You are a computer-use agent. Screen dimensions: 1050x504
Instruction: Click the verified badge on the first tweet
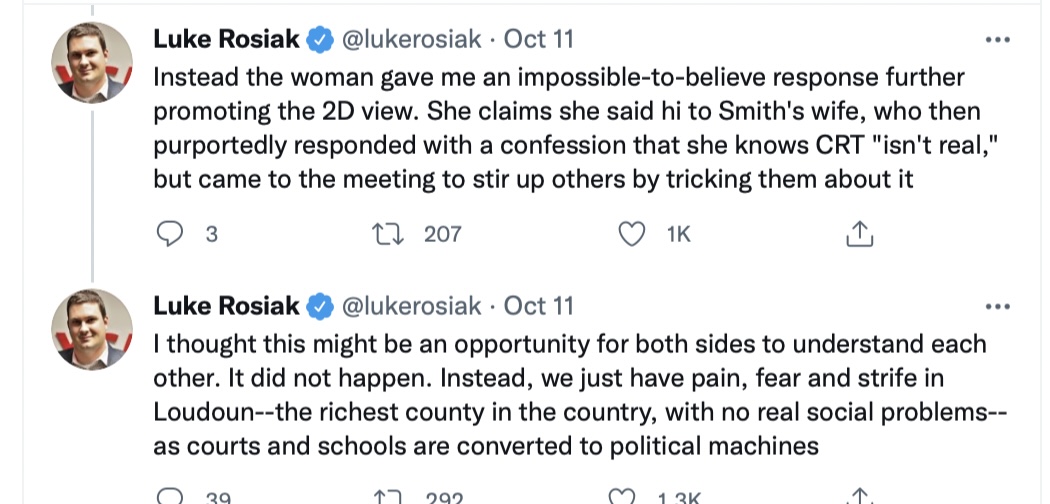click(319, 39)
